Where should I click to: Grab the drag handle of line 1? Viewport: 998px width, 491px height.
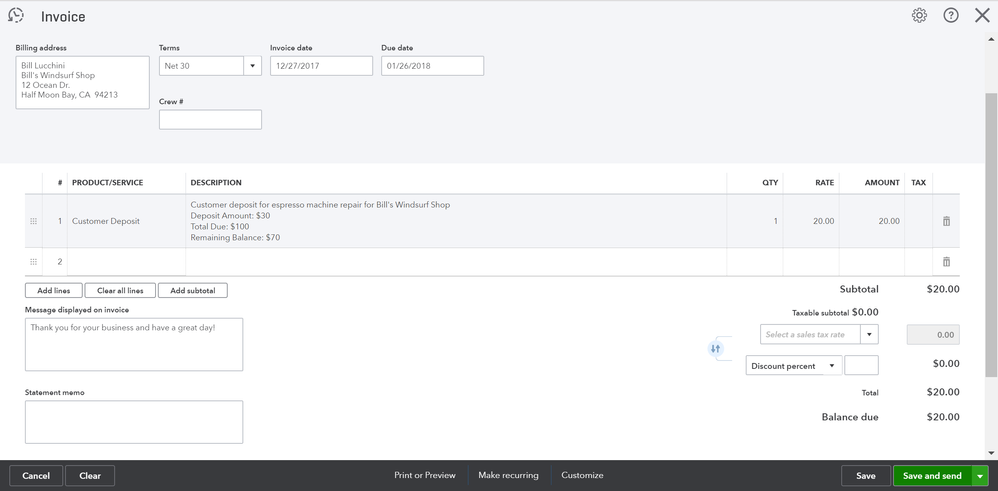34,221
